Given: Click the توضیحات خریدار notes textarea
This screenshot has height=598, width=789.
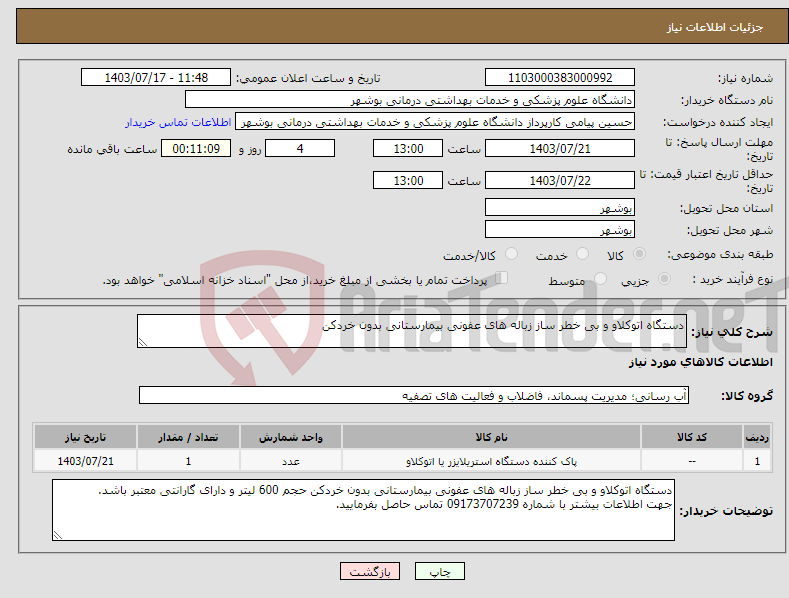Looking at the screenshot, I should [363, 510].
